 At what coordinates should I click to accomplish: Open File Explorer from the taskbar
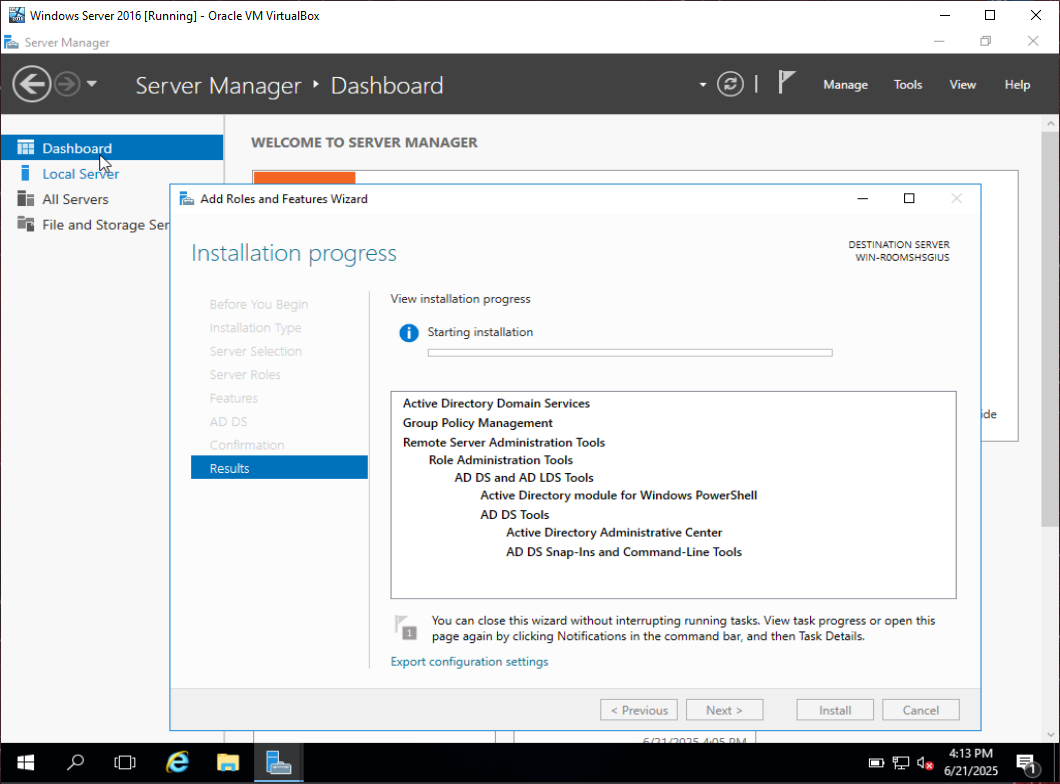pos(228,763)
